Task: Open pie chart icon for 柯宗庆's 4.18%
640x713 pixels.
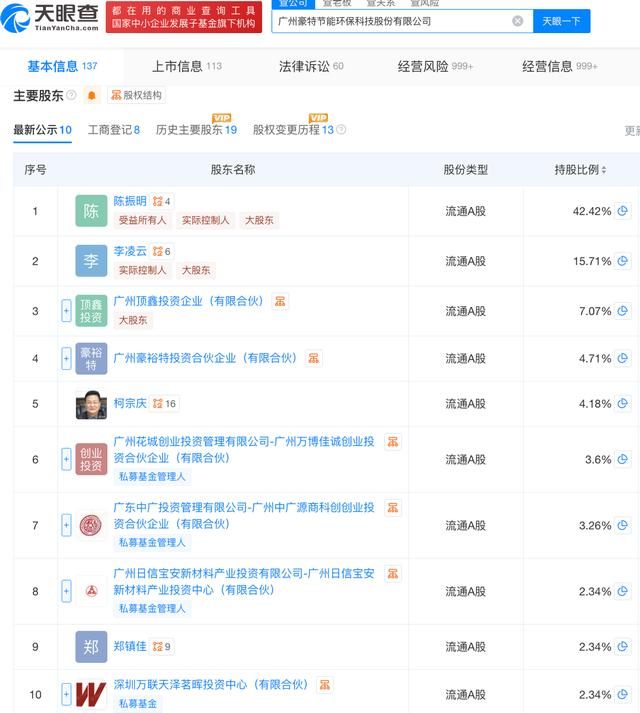Action: [622, 404]
